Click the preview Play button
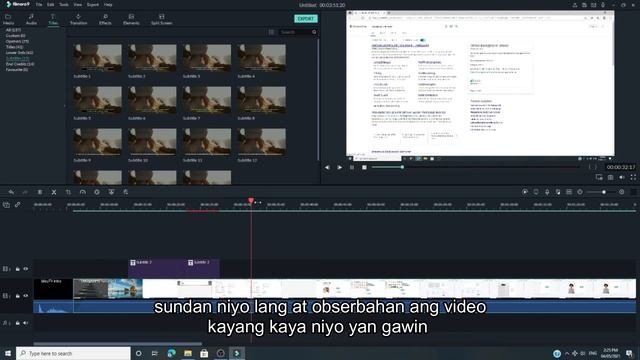The image size is (640, 360). point(340,167)
